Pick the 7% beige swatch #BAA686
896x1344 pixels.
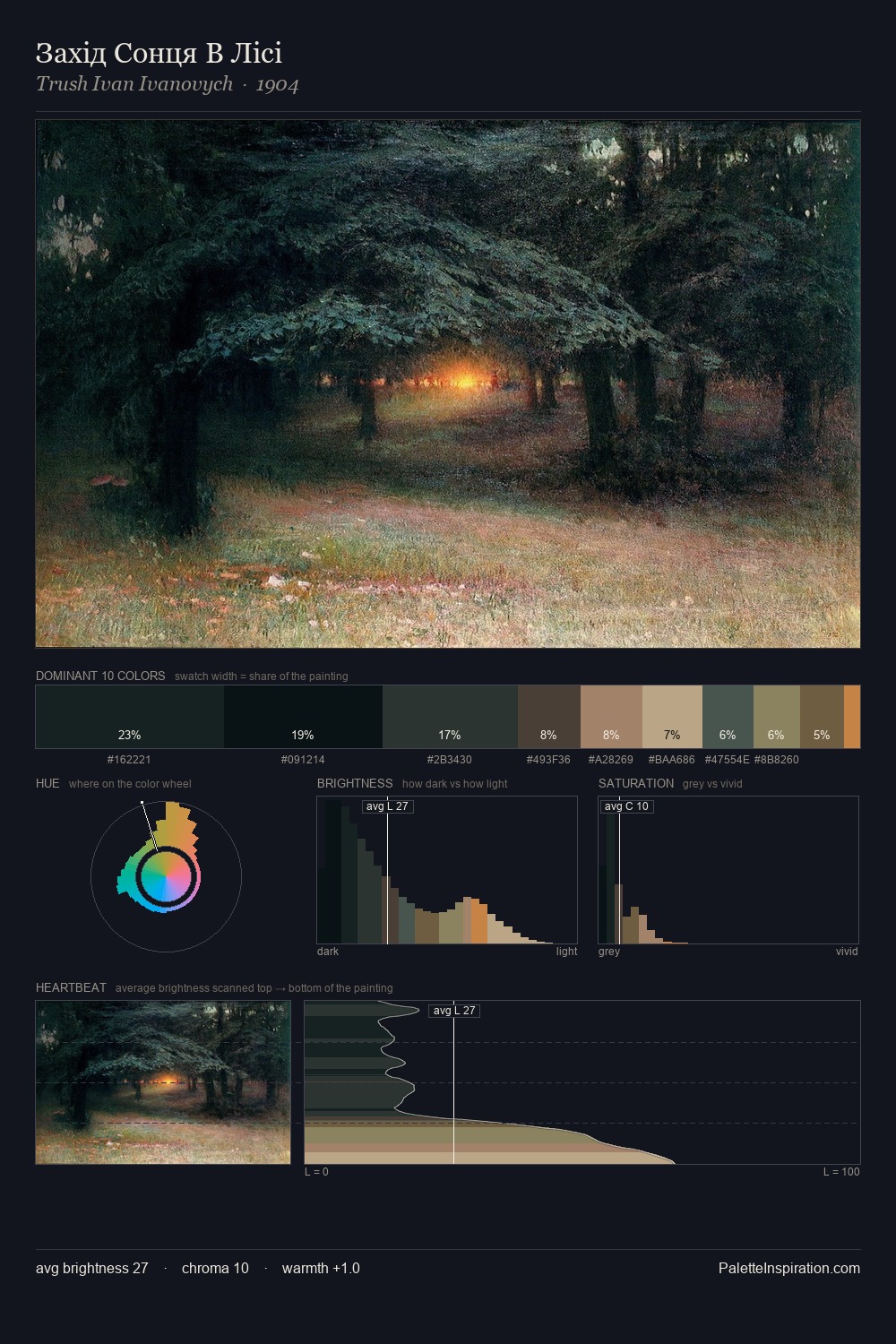click(x=672, y=717)
